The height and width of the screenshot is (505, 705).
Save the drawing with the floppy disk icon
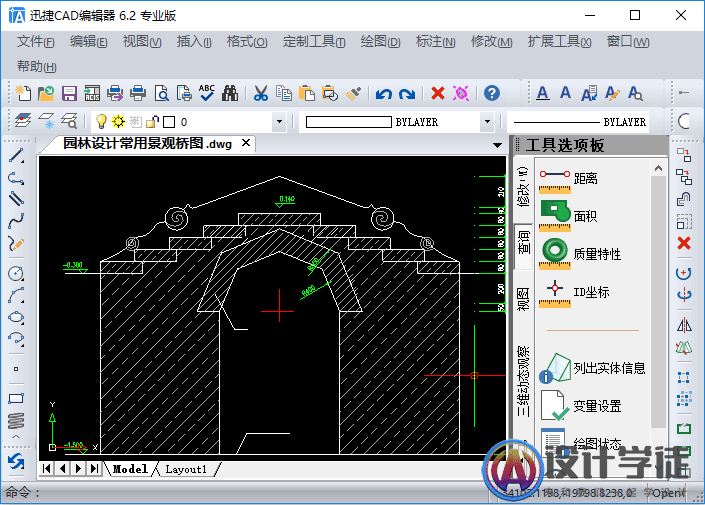(x=69, y=93)
